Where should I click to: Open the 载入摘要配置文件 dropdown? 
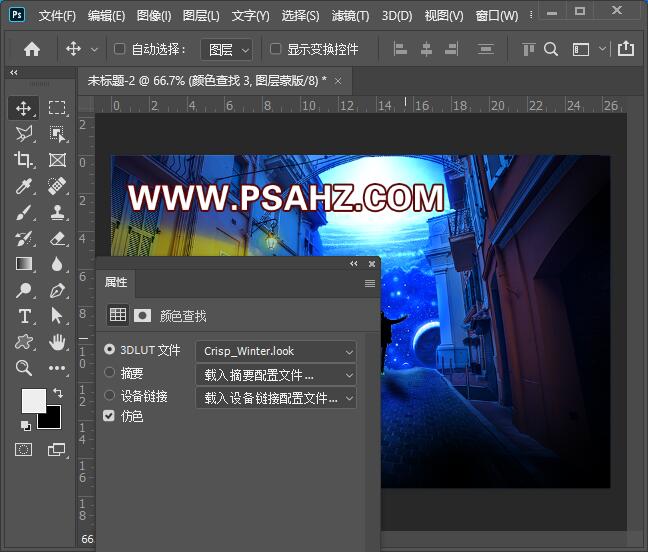tap(276, 375)
